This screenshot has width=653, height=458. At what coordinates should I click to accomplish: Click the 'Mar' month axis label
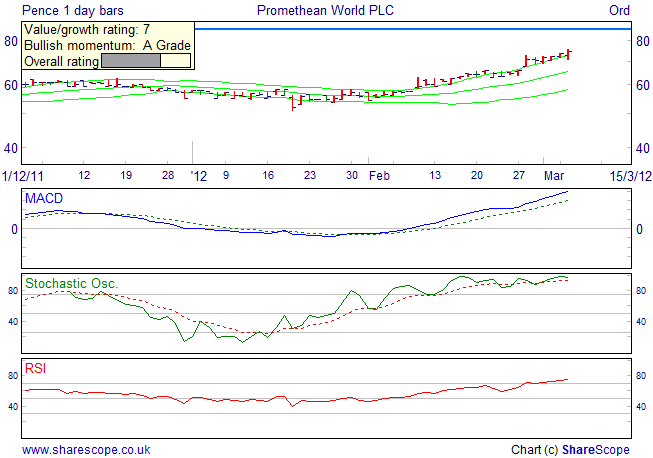[554, 176]
